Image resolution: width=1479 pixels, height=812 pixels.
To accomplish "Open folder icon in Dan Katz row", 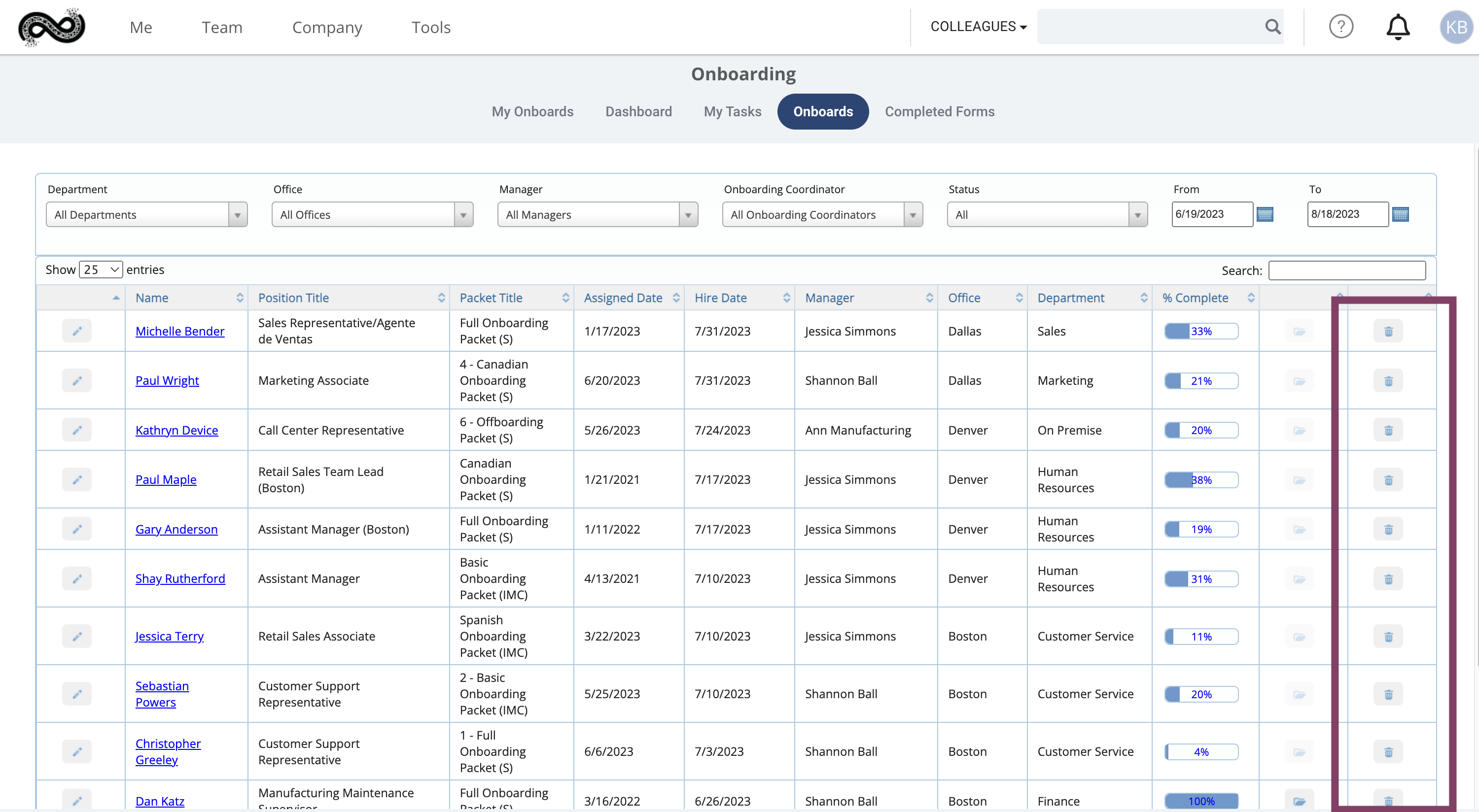I will pyautogui.click(x=1299, y=801).
